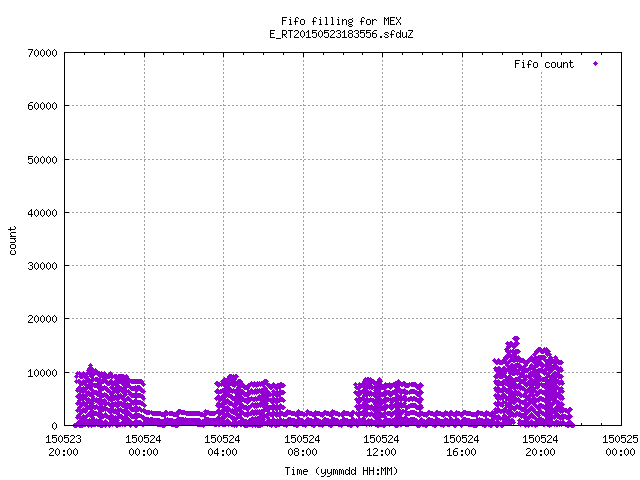Click the y-axis tick value 20000
Screen dimensions: 640x480
pyautogui.click(x=42, y=319)
